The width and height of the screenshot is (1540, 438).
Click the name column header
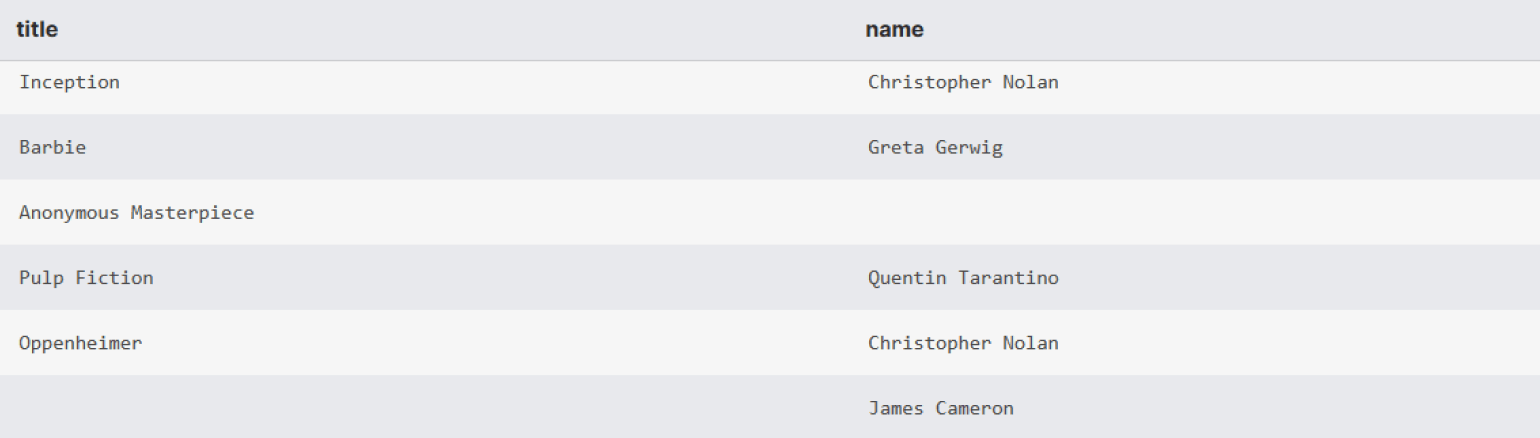[x=894, y=30]
